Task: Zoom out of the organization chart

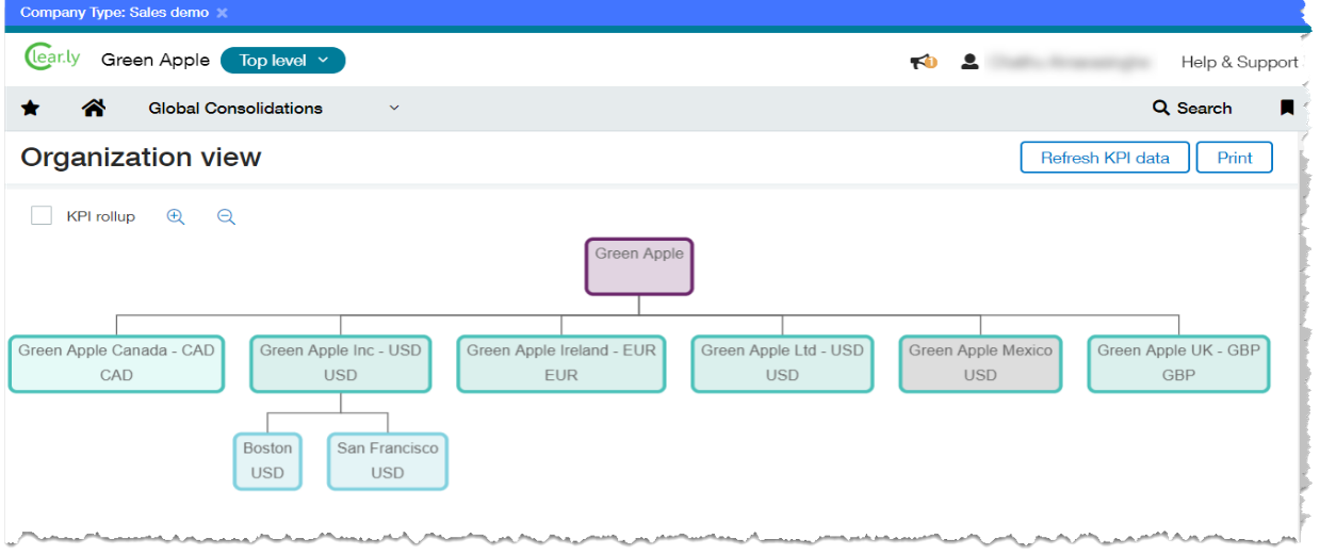Action: pyautogui.click(x=226, y=217)
